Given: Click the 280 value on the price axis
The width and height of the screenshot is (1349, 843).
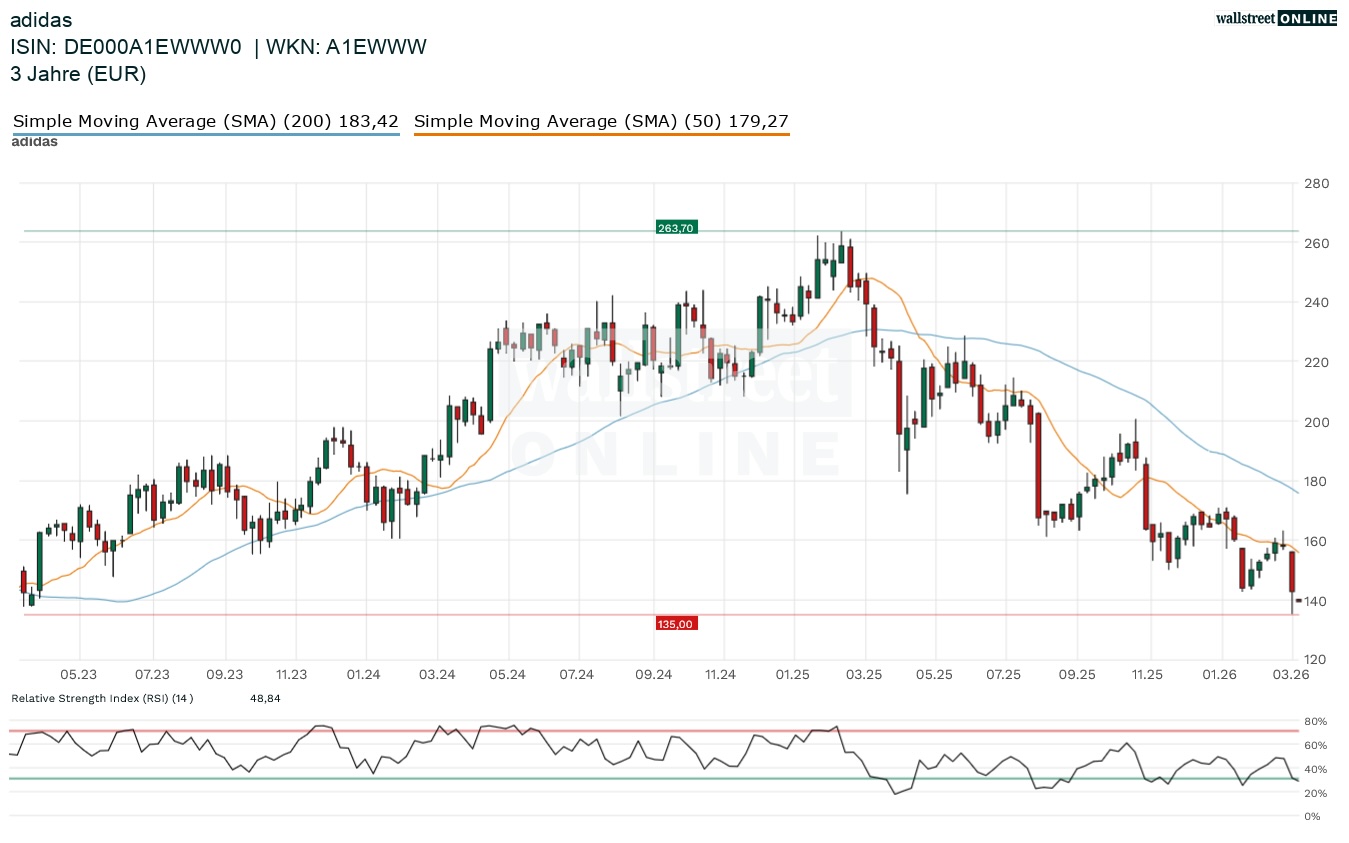Looking at the screenshot, I should click(x=1316, y=183).
